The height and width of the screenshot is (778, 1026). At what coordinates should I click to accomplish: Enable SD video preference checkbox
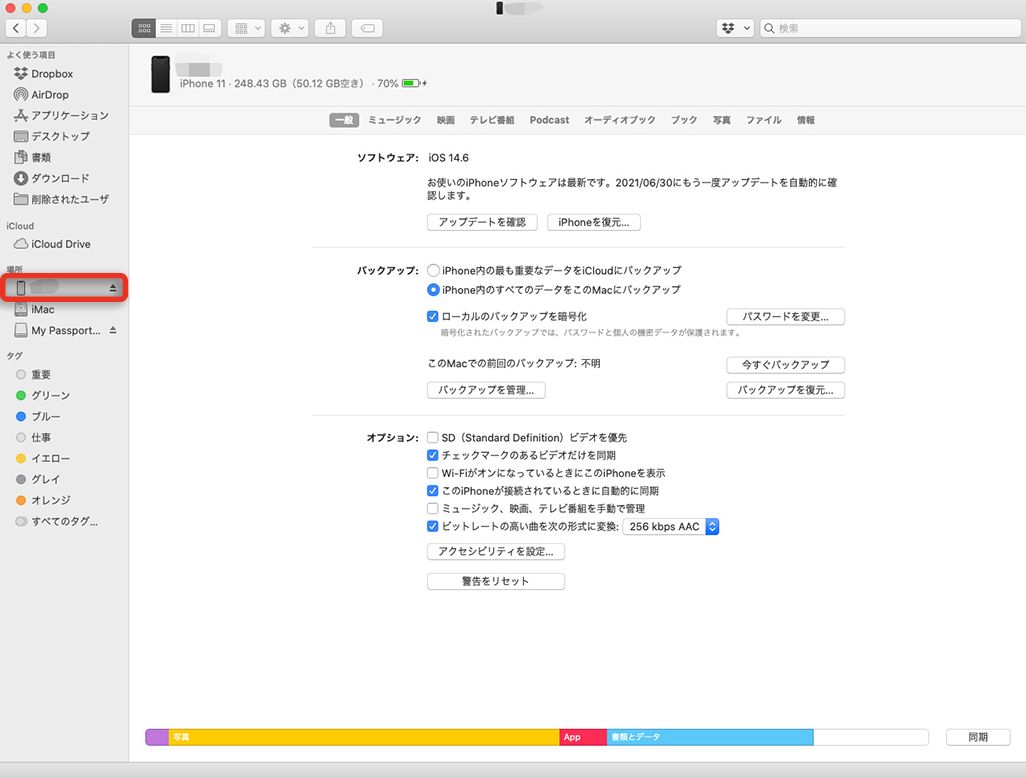[x=433, y=438]
